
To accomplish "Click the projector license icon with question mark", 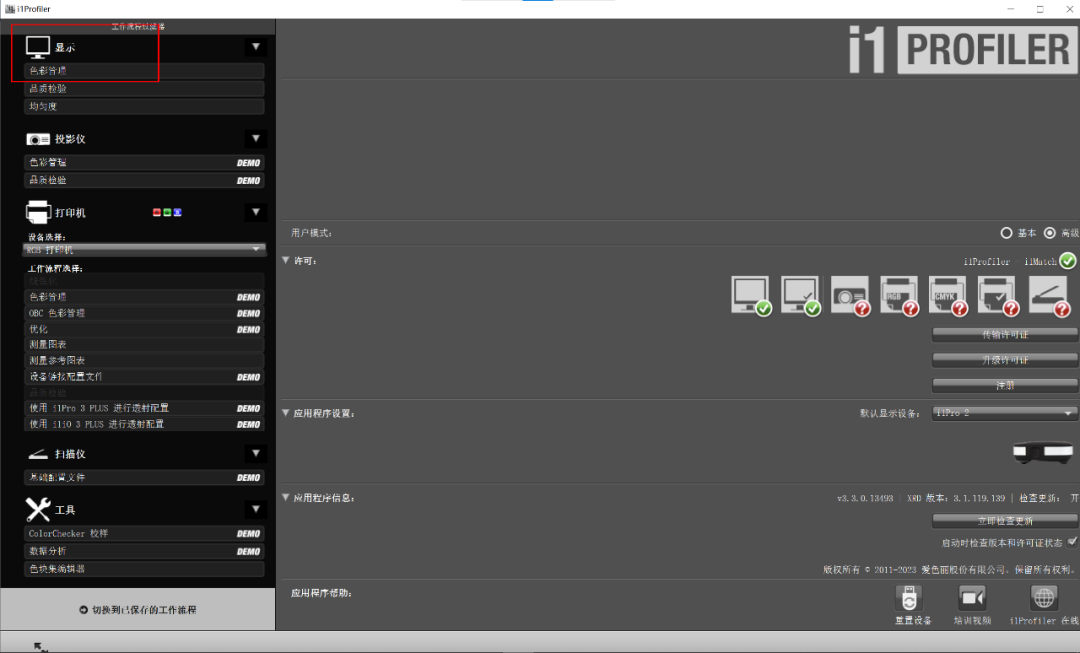I will point(850,296).
